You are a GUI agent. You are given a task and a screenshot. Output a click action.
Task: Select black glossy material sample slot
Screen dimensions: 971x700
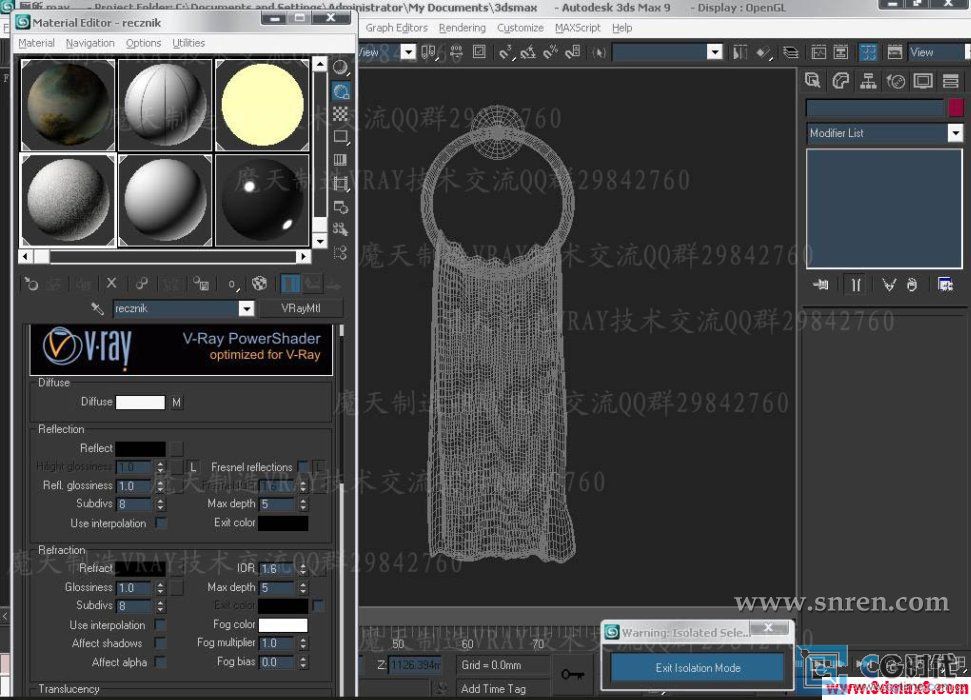pyautogui.click(x=262, y=200)
